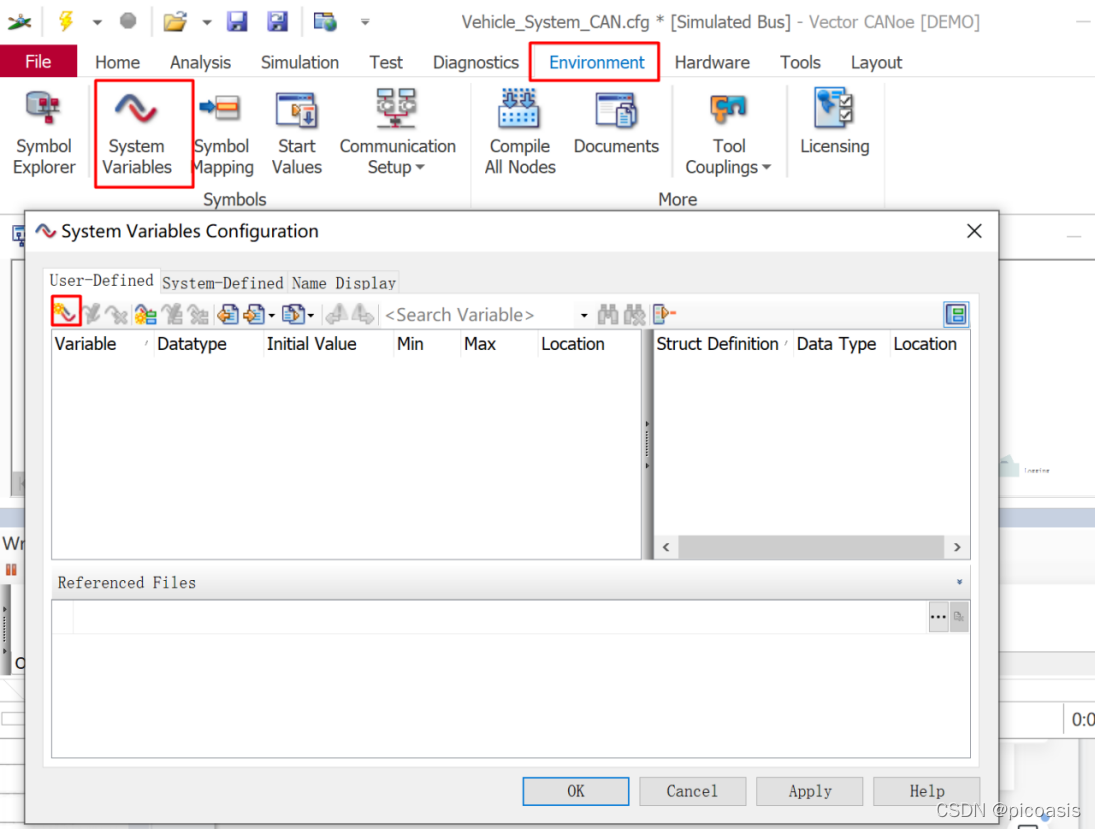Click System Variables ribbon button

tap(137, 133)
